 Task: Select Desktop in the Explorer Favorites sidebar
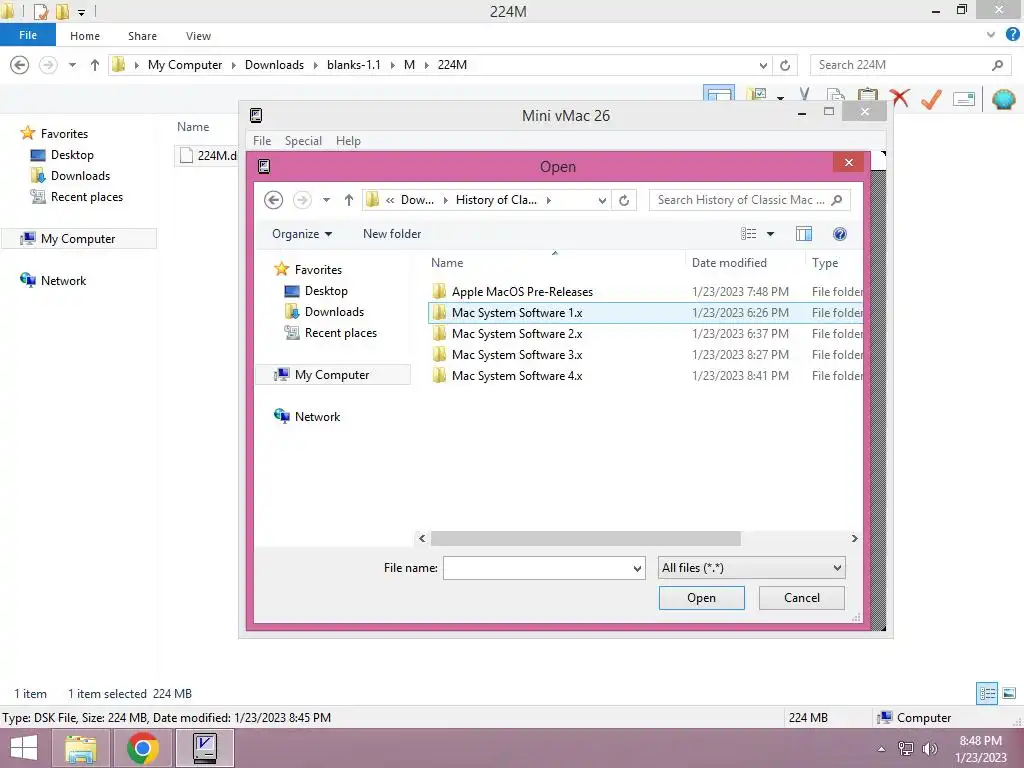coord(62,155)
